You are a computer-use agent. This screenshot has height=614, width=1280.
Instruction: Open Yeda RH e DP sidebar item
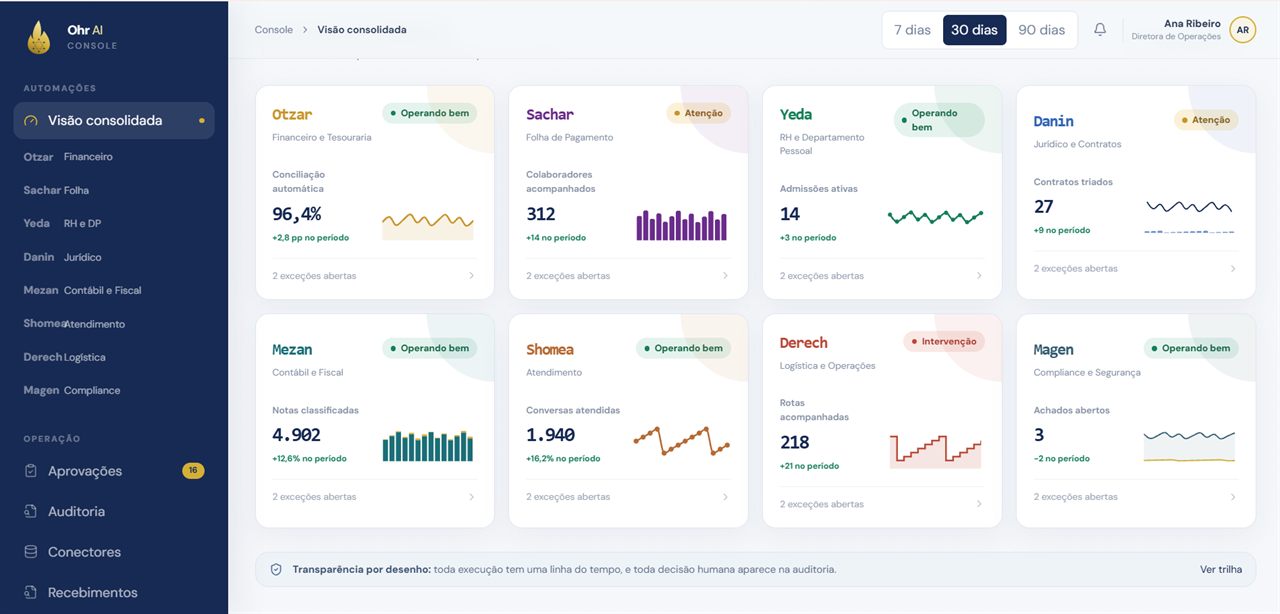(x=114, y=223)
